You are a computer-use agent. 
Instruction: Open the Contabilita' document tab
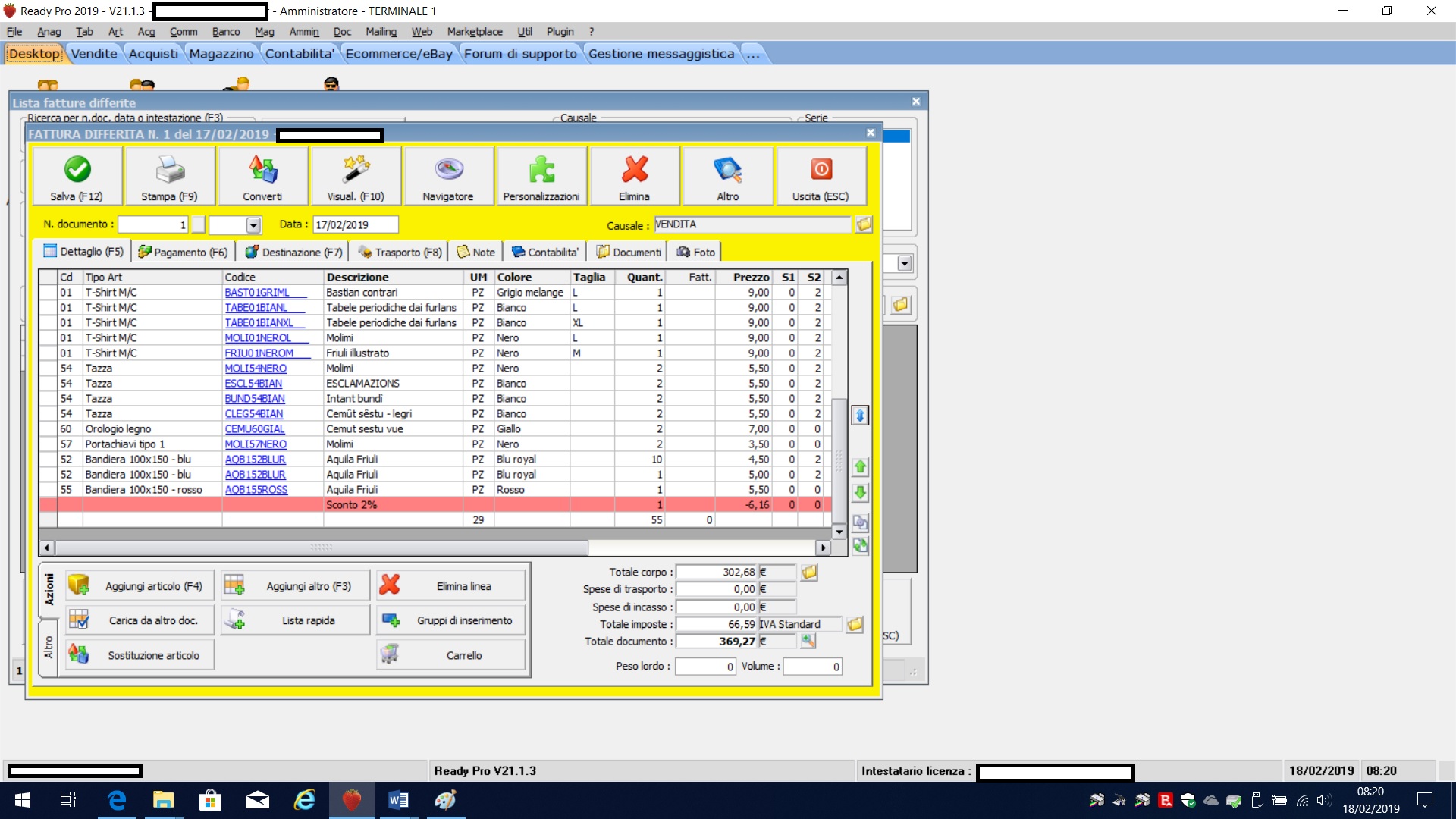click(544, 252)
